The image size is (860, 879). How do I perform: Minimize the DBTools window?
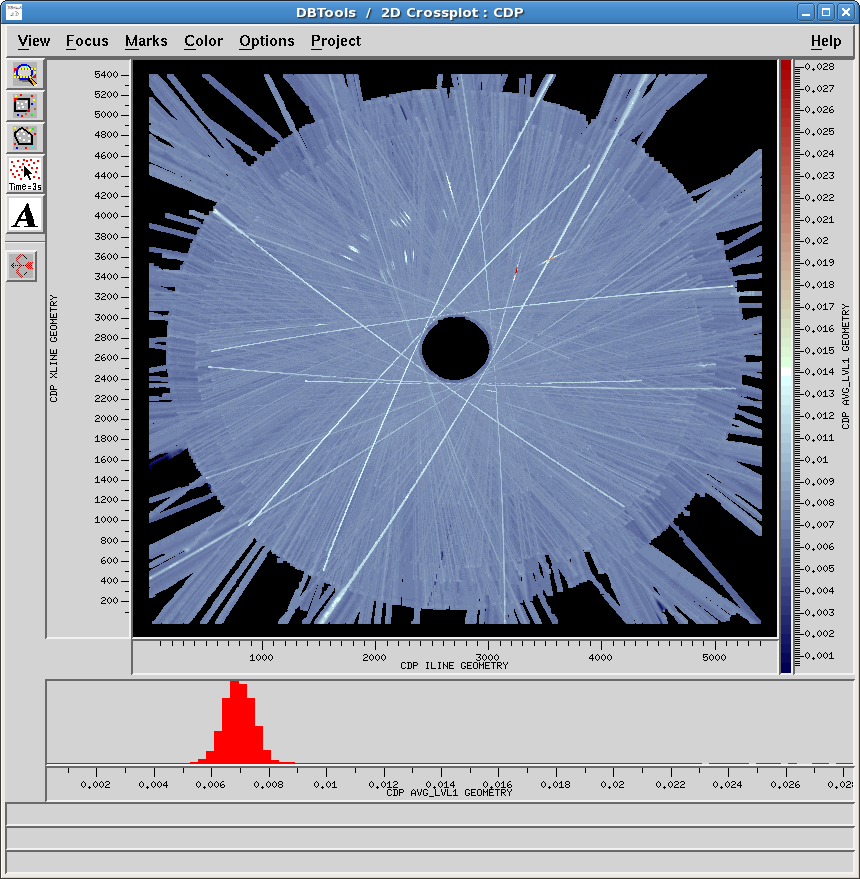pos(806,12)
